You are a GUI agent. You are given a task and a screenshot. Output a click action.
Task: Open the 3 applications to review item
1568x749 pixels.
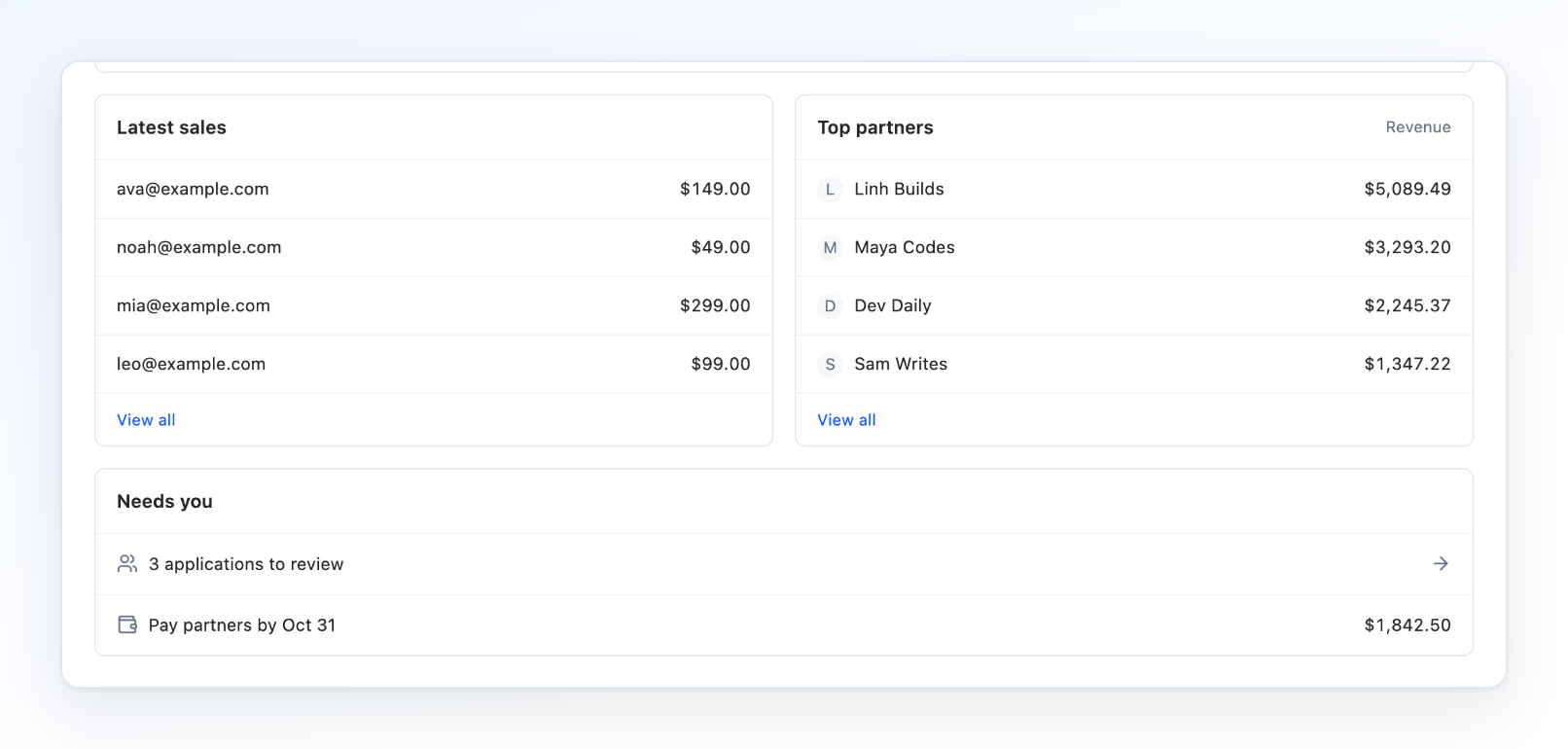pyautogui.click(x=784, y=564)
